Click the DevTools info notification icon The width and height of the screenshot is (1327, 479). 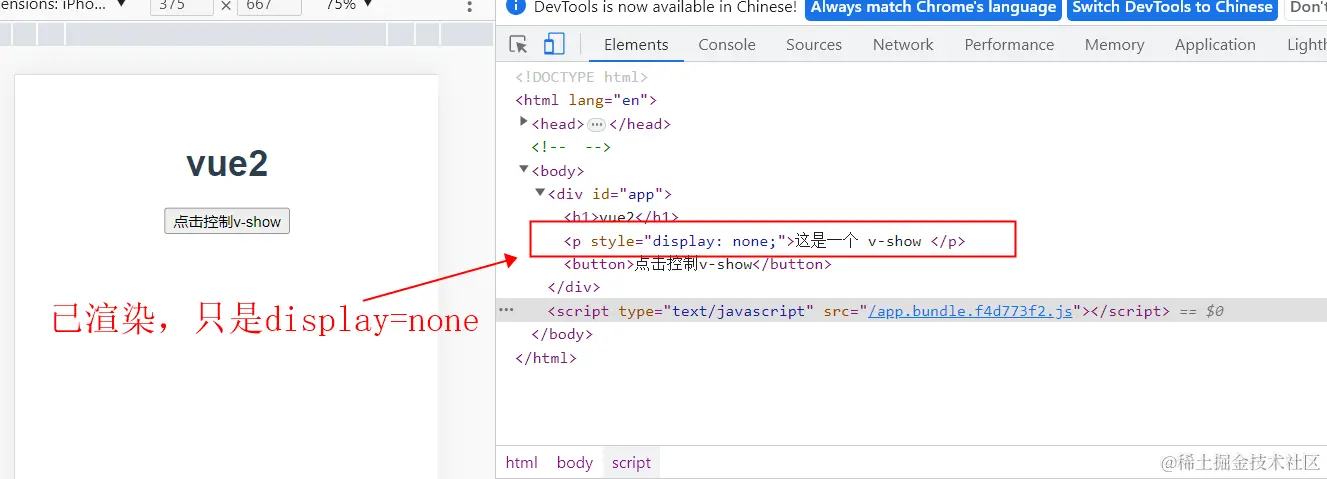pyautogui.click(x=516, y=6)
